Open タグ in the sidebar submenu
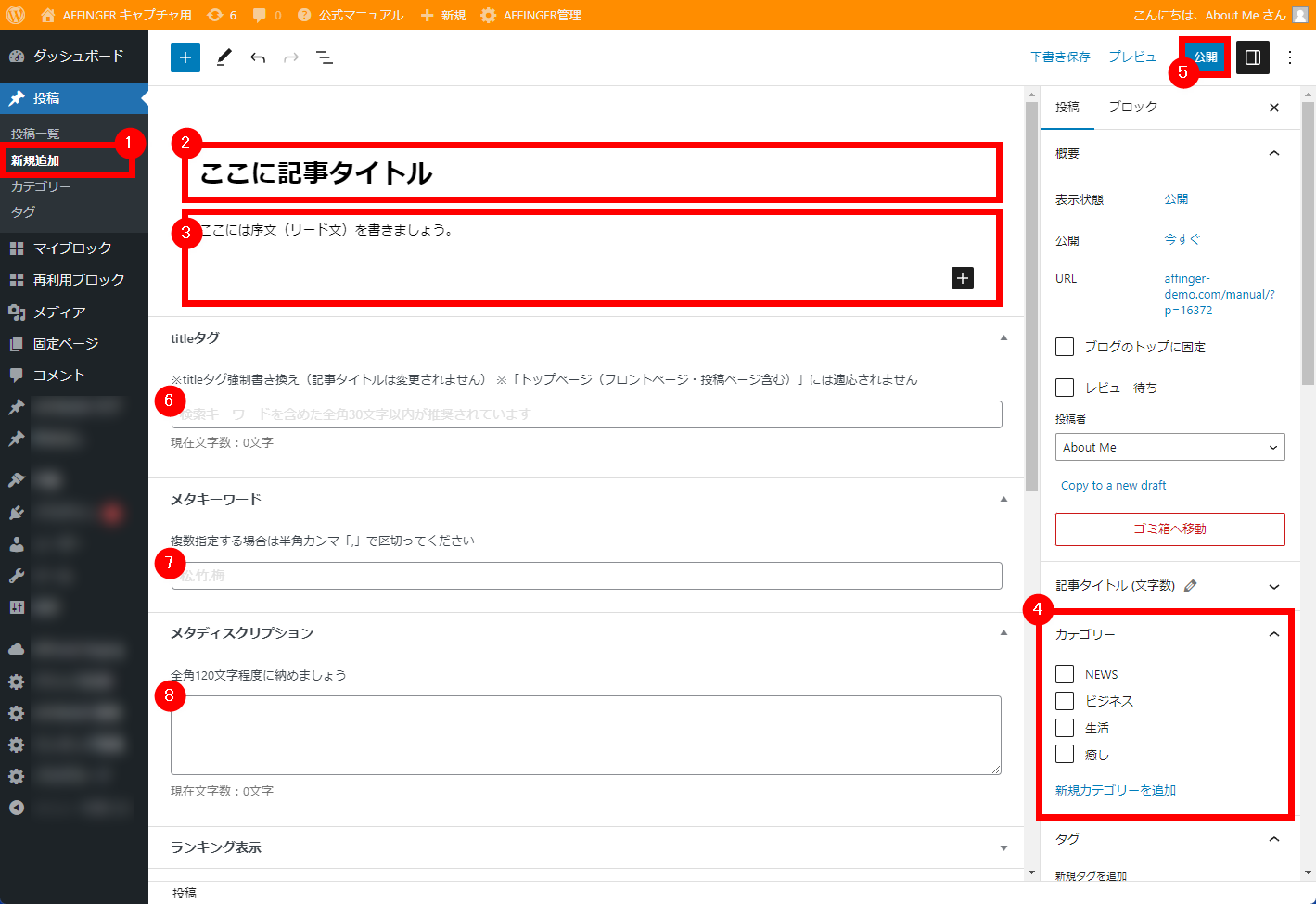 click(23, 212)
